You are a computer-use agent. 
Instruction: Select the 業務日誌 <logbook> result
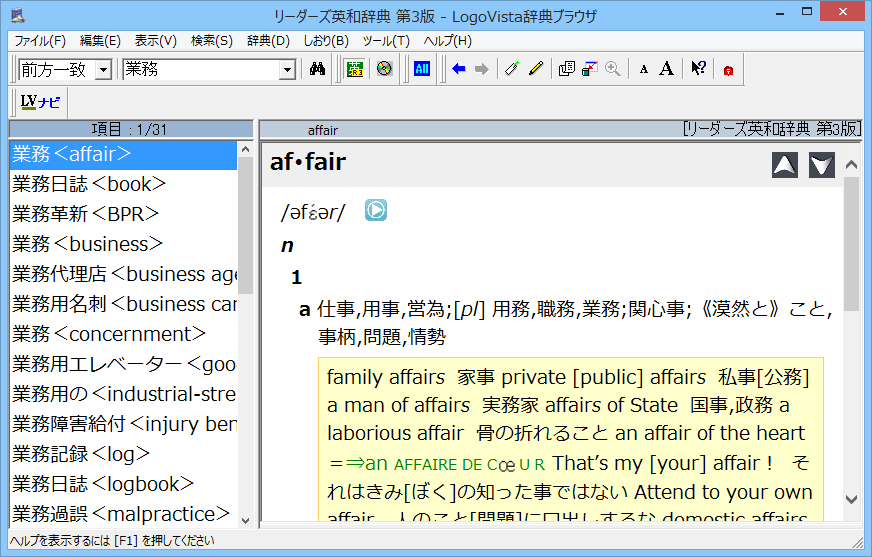tap(123, 484)
